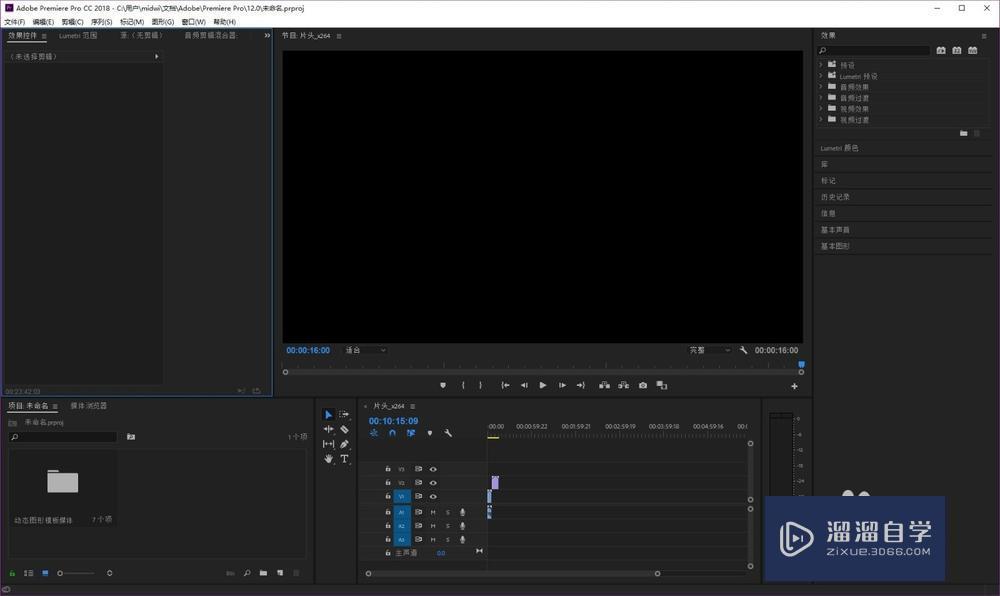Image resolution: width=1000 pixels, height=596 pixels.
Task: Select the Slip tool
Action: tap(328, 444)
